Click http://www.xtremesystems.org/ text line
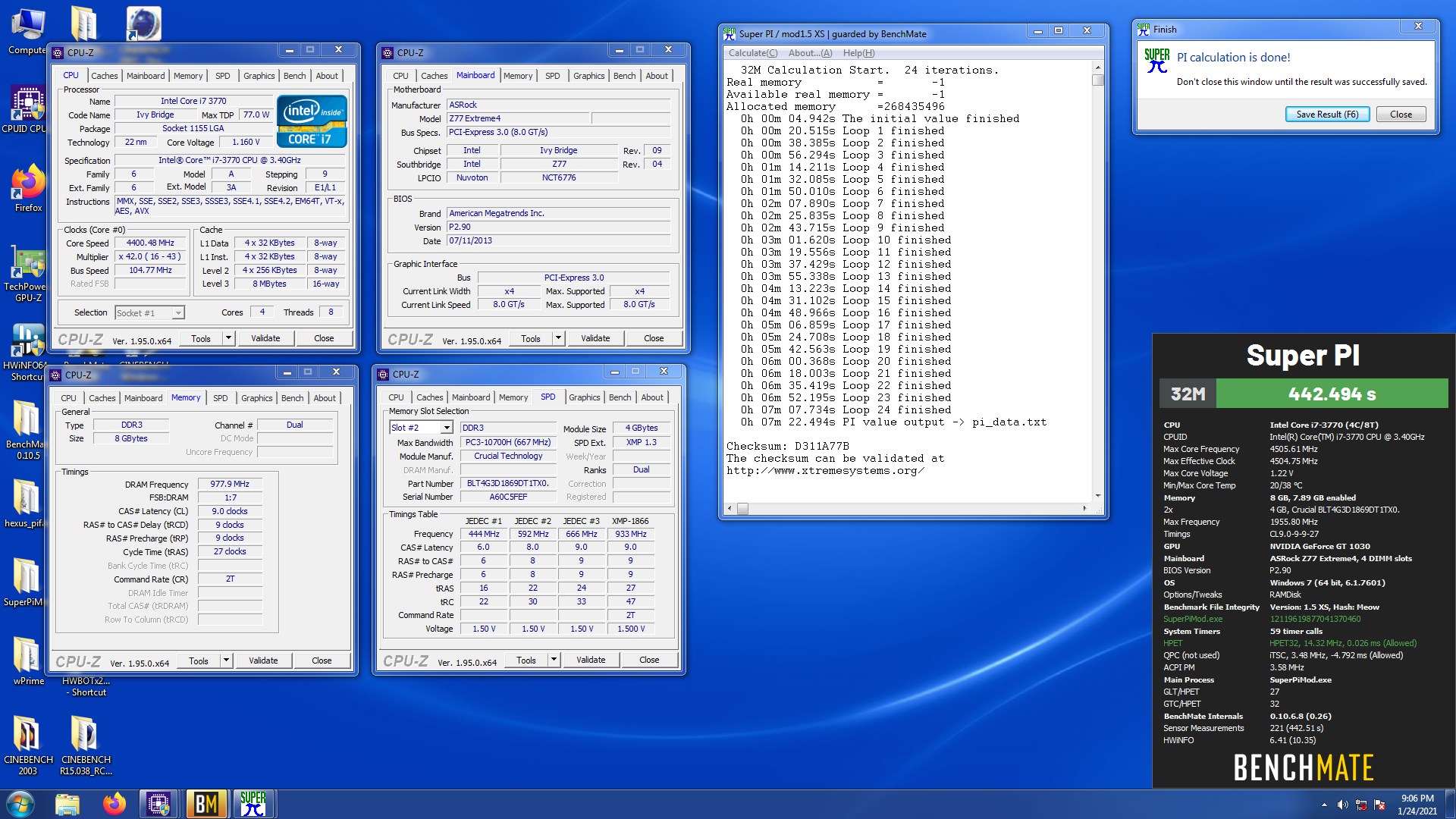Screen dimensions: 1456x819 tap(825, 470)
